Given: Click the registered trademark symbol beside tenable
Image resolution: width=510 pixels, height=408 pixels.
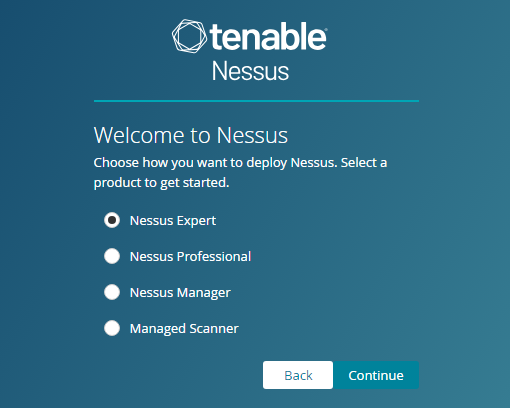Looking at the screenshot, I should coord(326,30).
